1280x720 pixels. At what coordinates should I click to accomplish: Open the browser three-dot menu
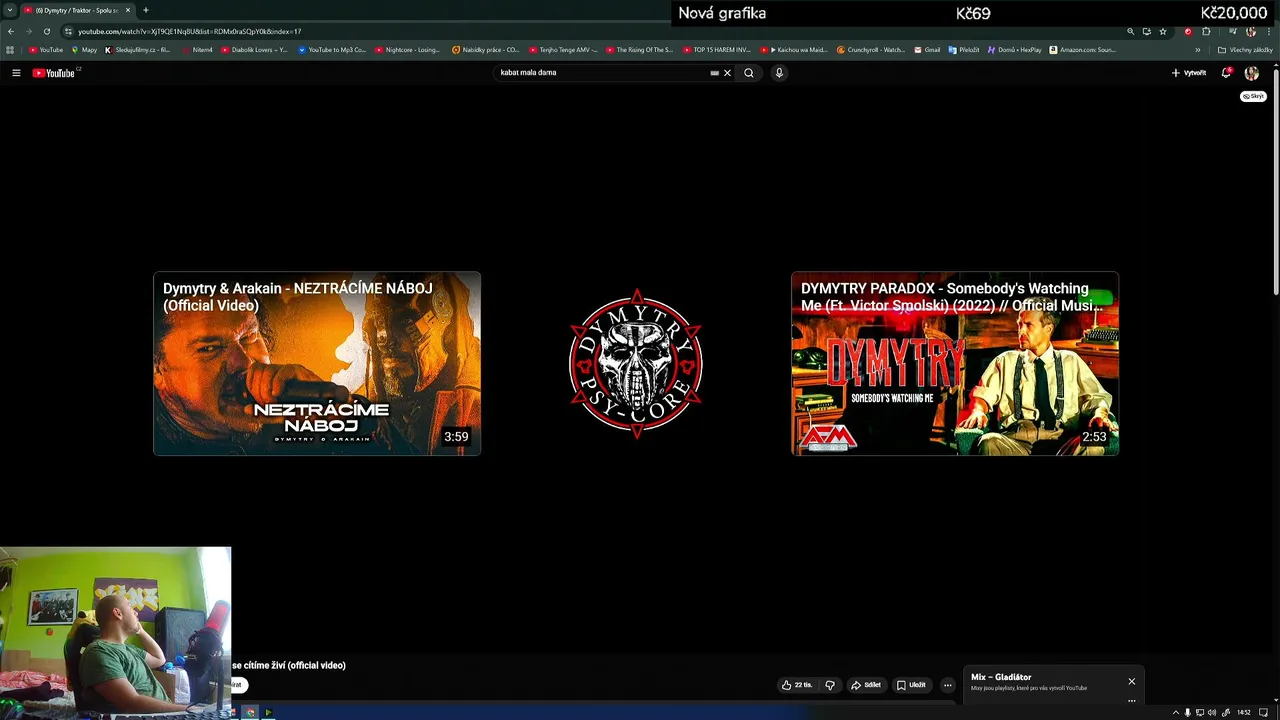click(1268, 31)
